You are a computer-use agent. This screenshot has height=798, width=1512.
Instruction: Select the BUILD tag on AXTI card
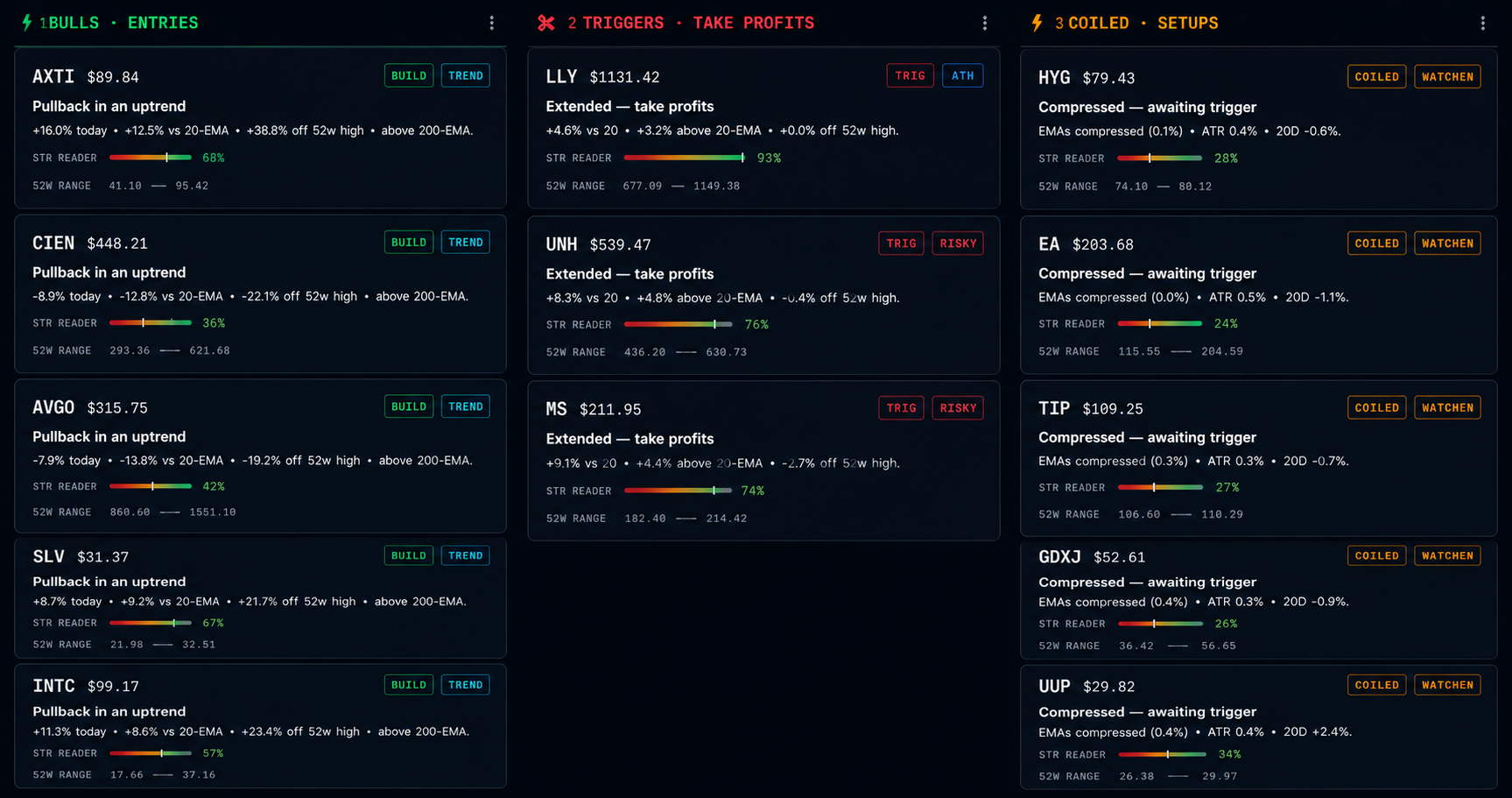pos(409,75)
